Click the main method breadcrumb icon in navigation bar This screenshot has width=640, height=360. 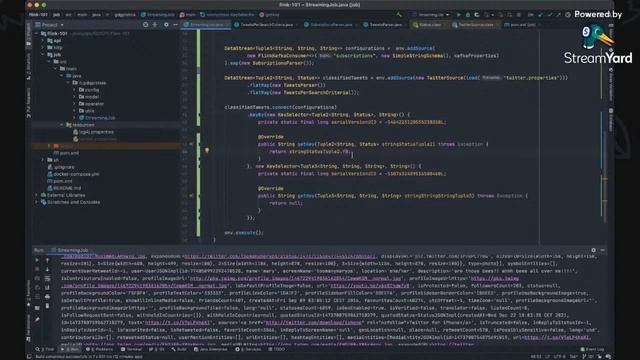pos(182,15)
